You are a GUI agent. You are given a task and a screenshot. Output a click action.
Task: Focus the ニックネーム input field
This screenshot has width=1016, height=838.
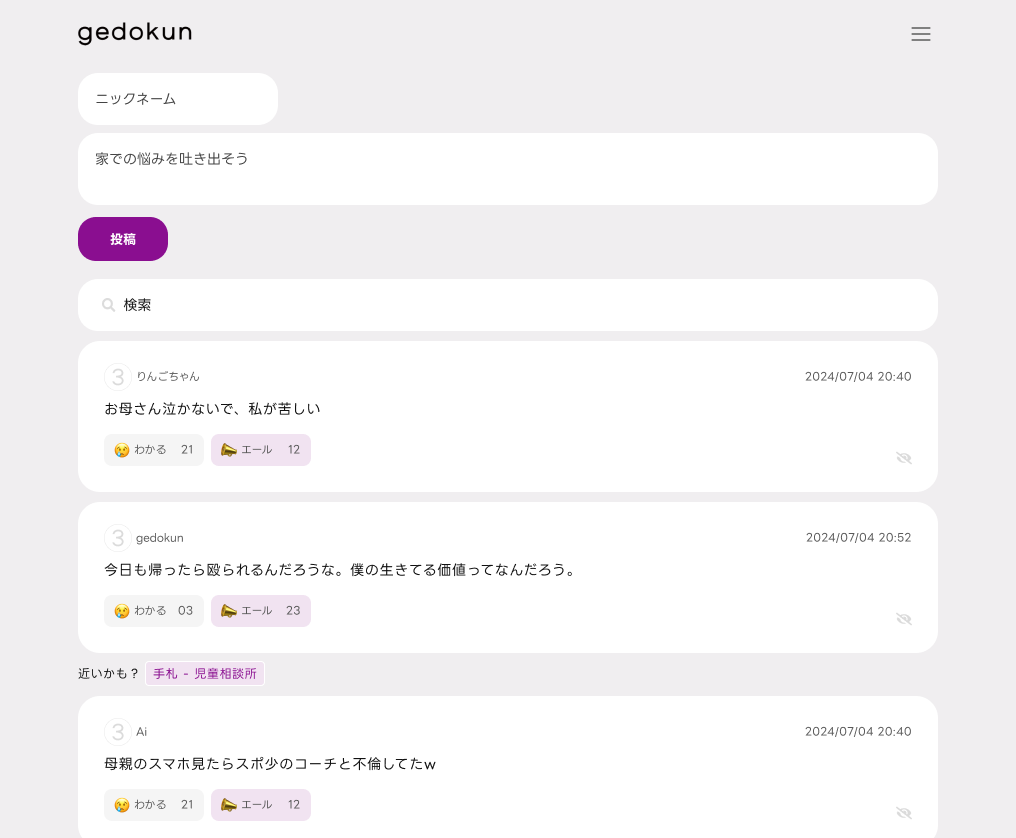click(178, 99)
